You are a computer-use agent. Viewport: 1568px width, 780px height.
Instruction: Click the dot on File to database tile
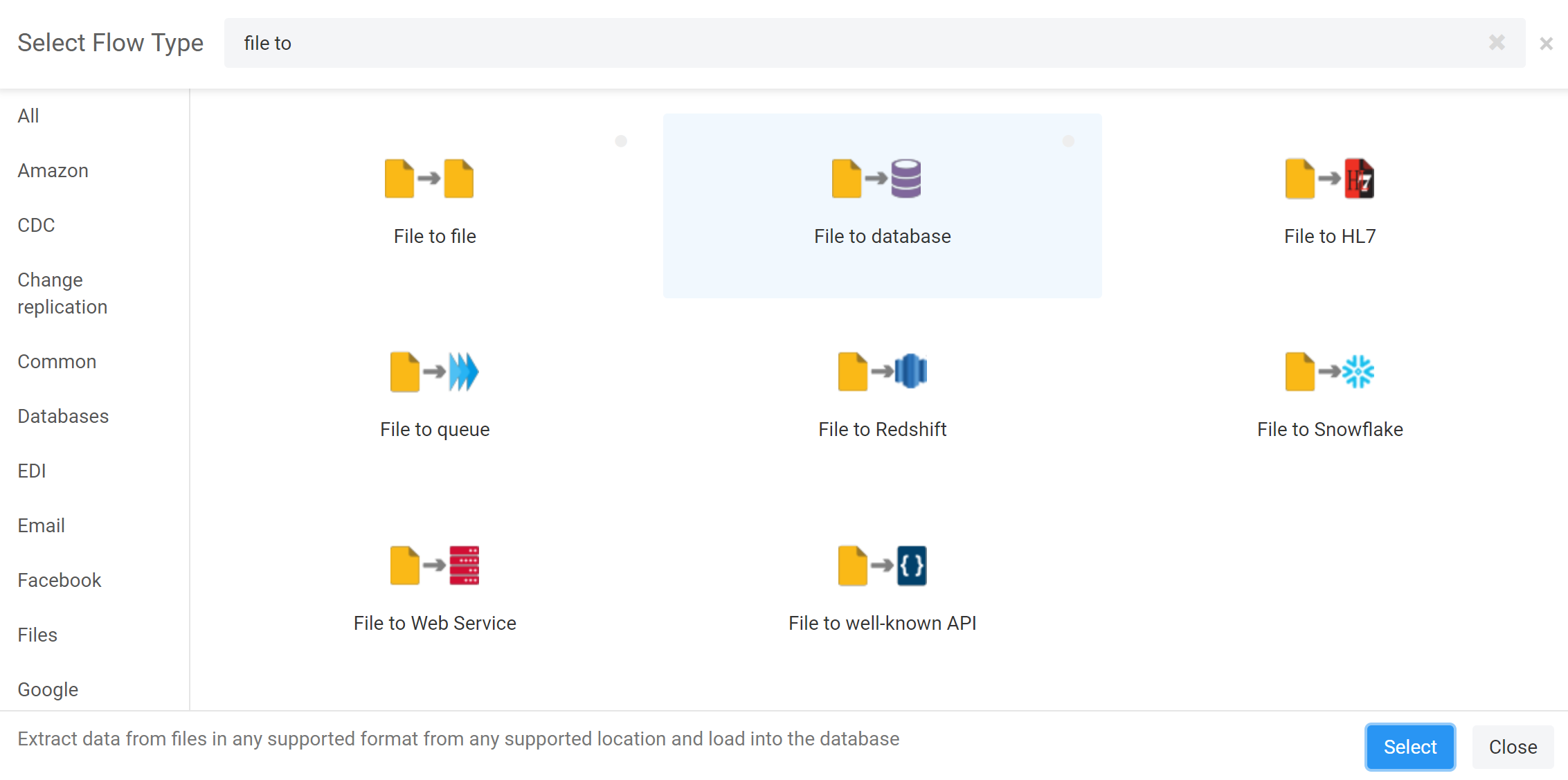coord(1068,141)
